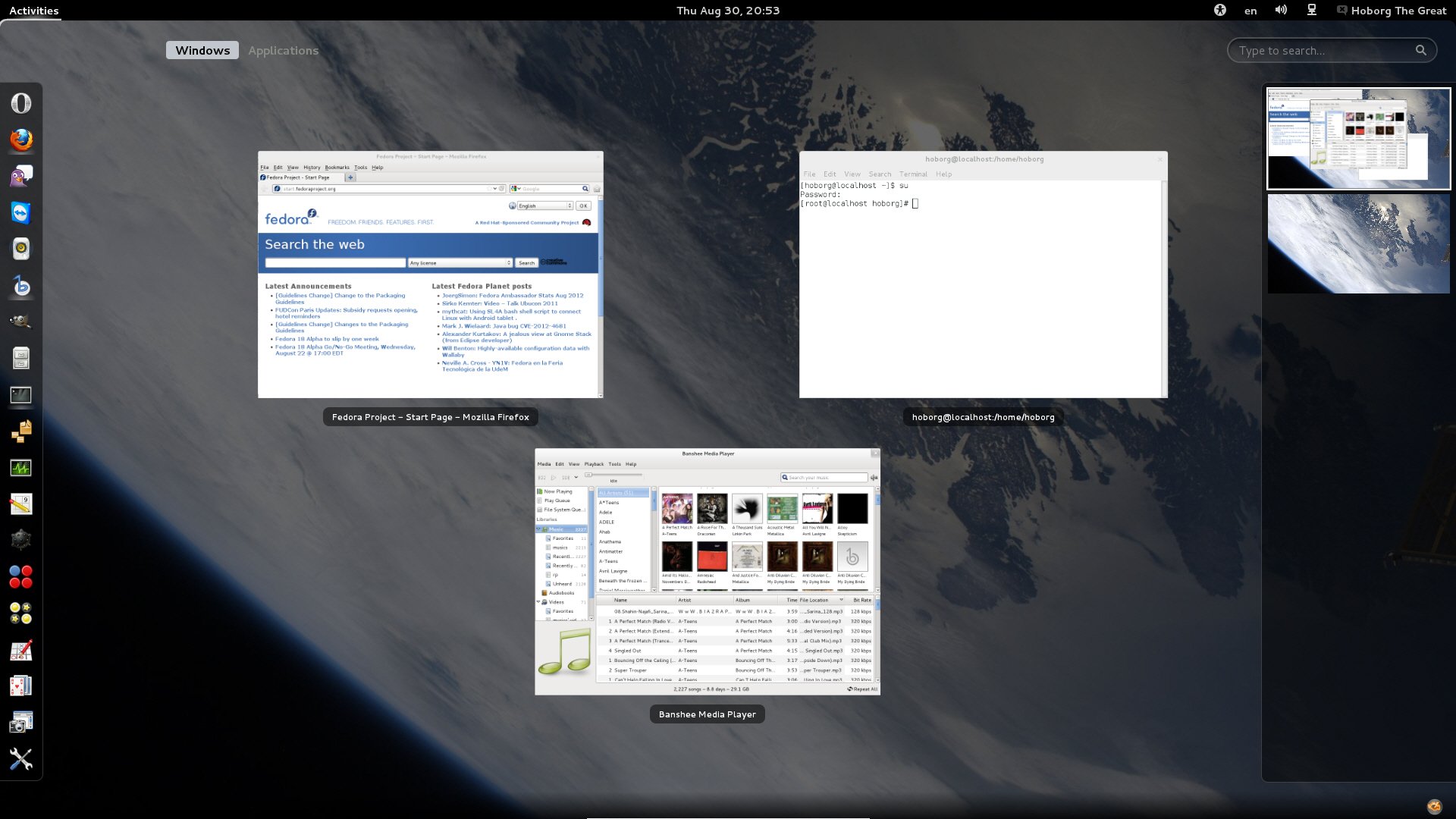The image size is (1456, 819).
Task: Open the red and blue discs game
Action: point(21,577)
